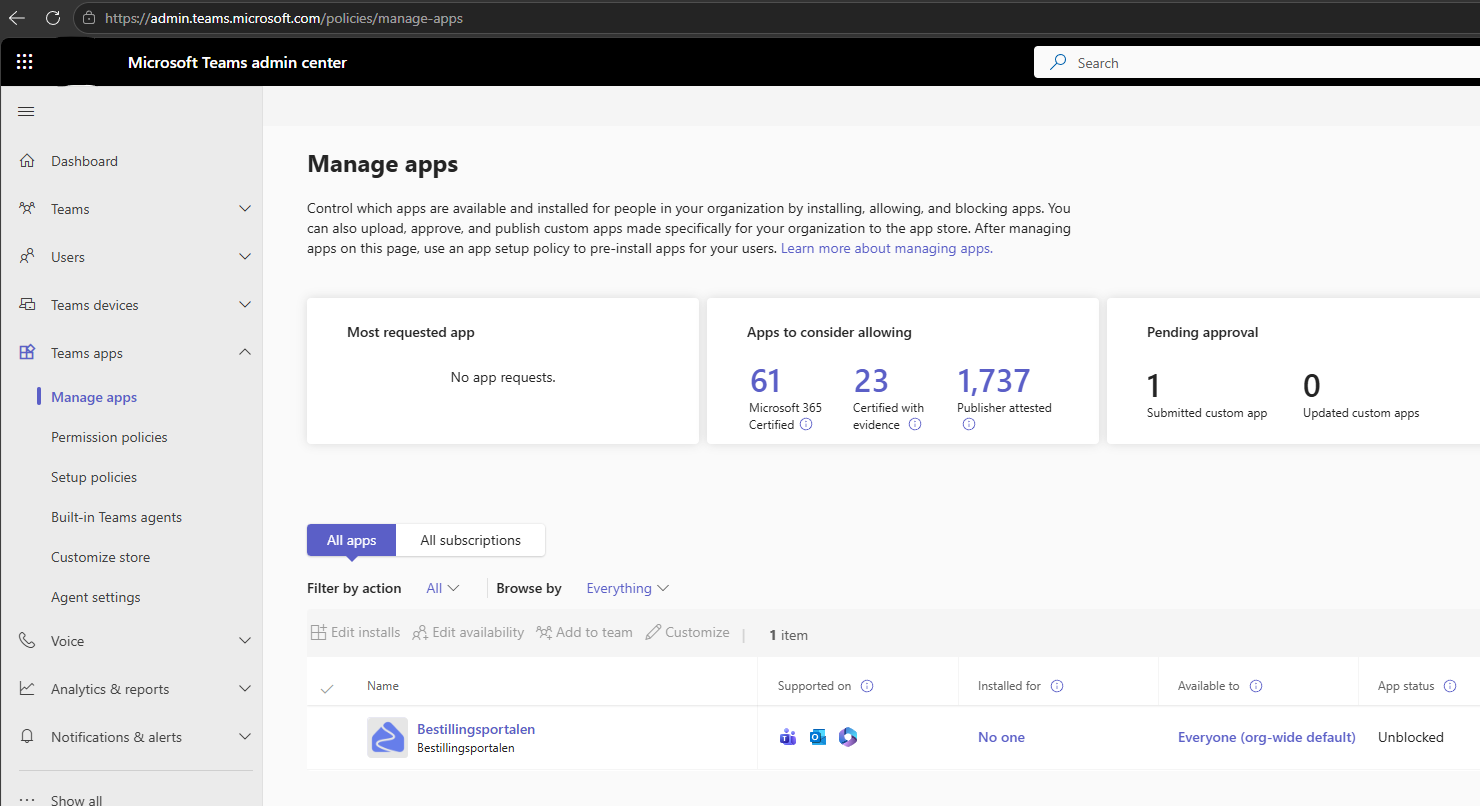Click info icon beside Available to column
The image size is (1480, 806).
1256,686
